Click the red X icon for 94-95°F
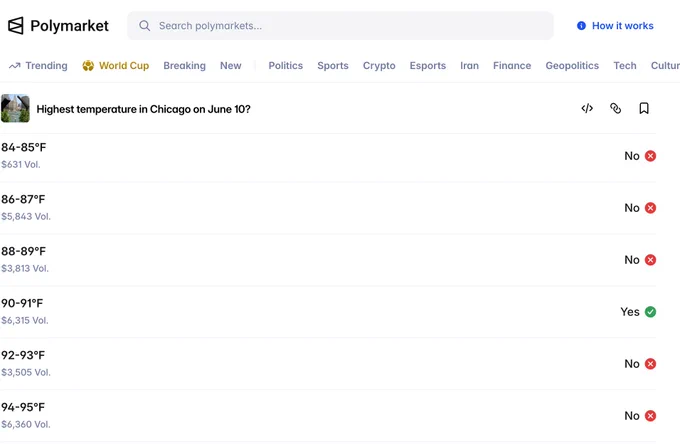680x445 pixels. tap(650, 416)
